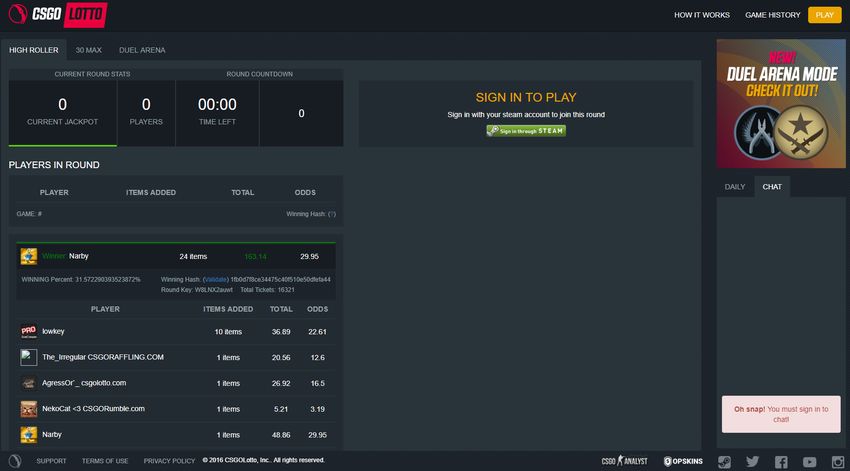Click the 22.61 odds value
The width and height of the screenshot is (850, 471).
317,332
